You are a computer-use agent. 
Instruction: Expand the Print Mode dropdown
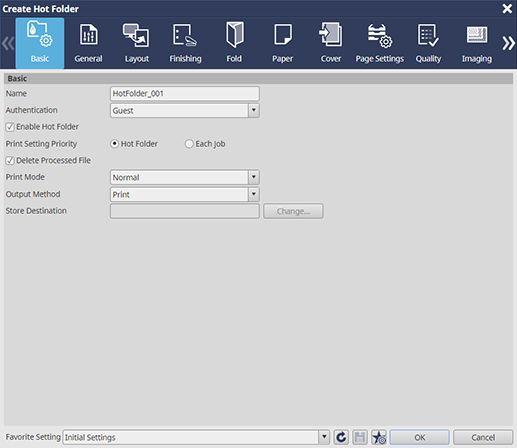pos(254,177)
